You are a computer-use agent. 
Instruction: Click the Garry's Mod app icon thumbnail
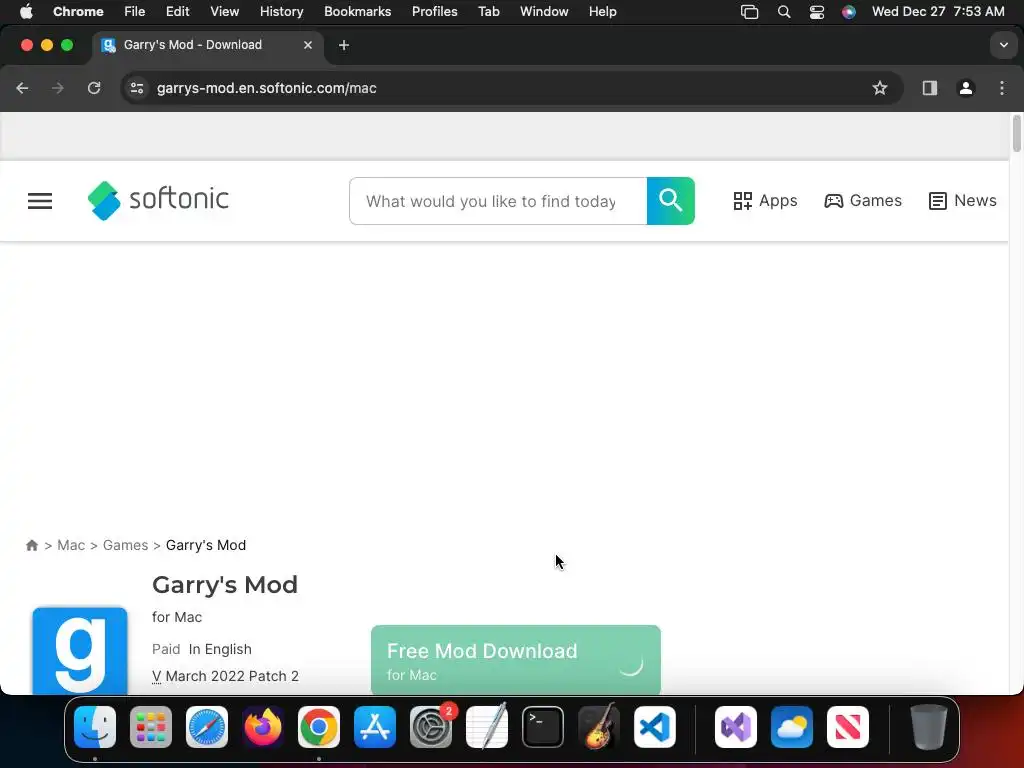tap(80, 650)
